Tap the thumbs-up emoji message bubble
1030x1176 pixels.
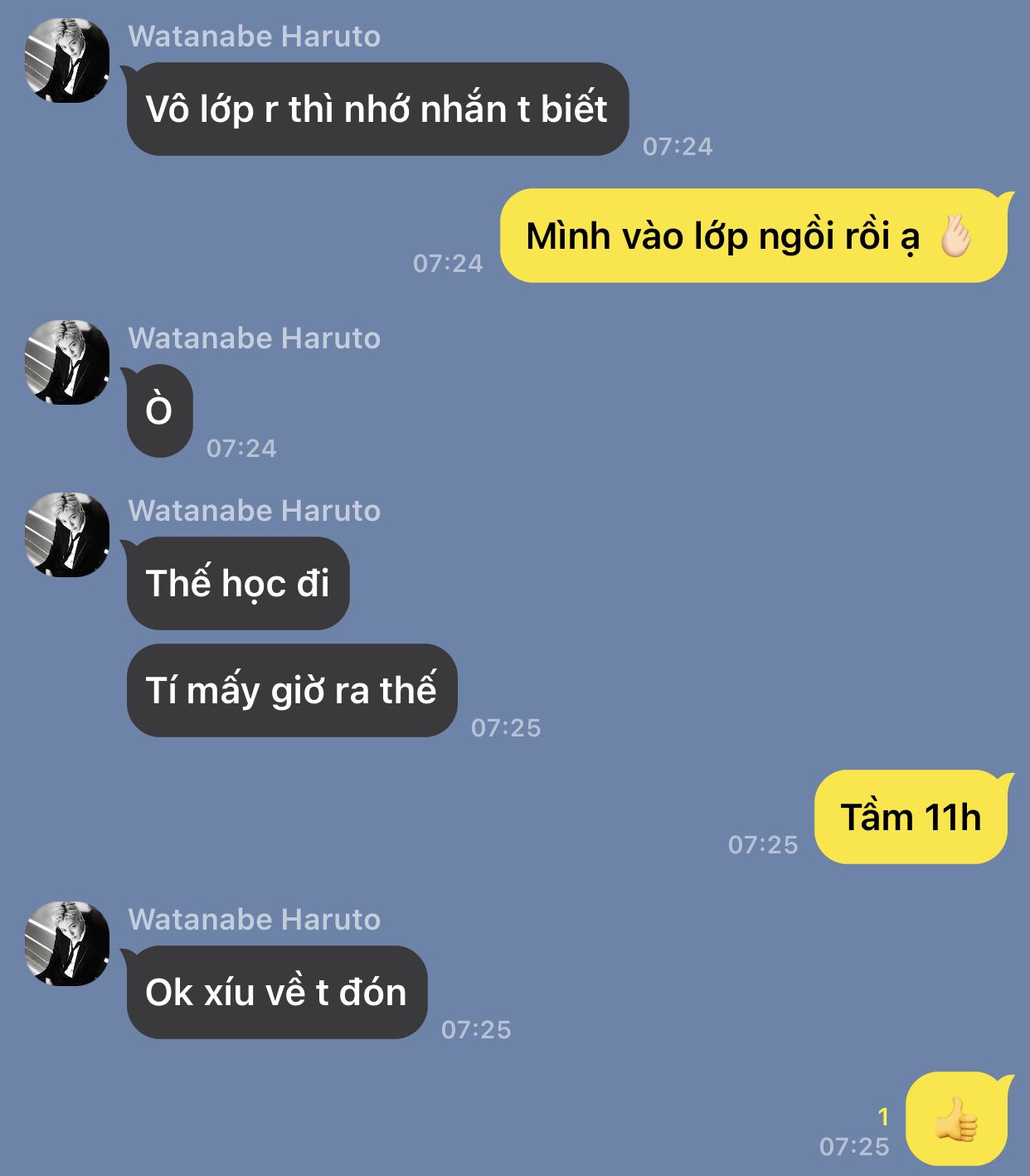coord(957,1119)
